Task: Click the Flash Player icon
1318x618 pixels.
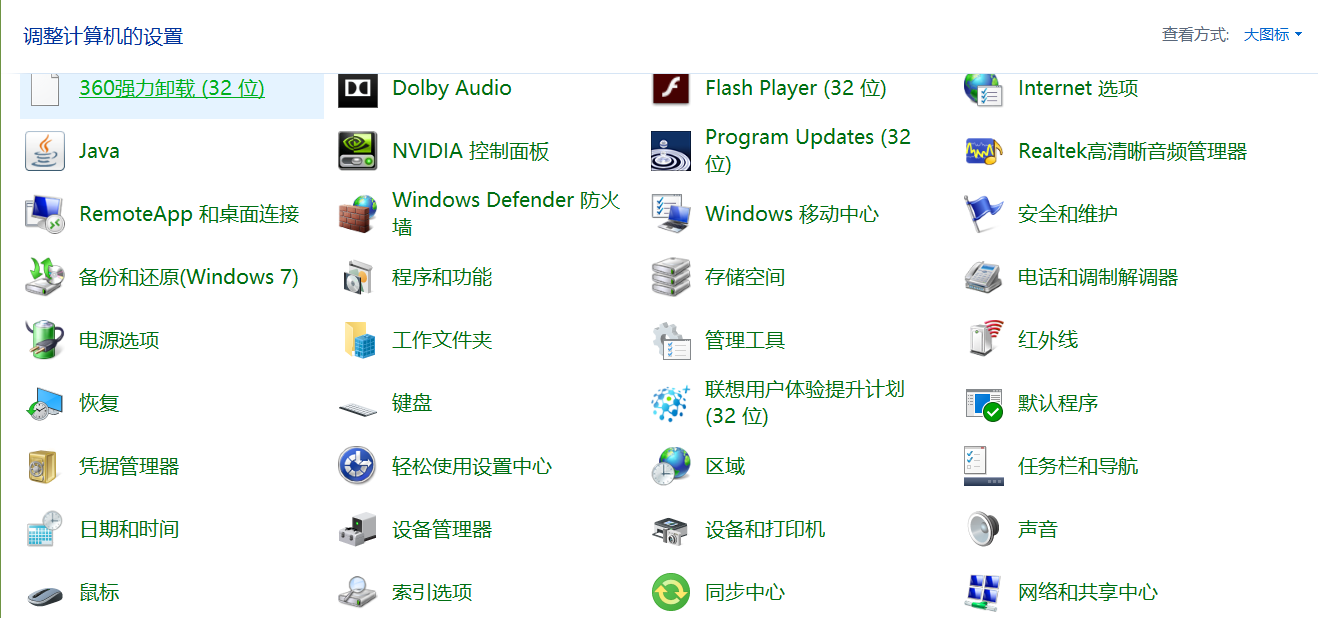Action: click(x=670, y=88)
